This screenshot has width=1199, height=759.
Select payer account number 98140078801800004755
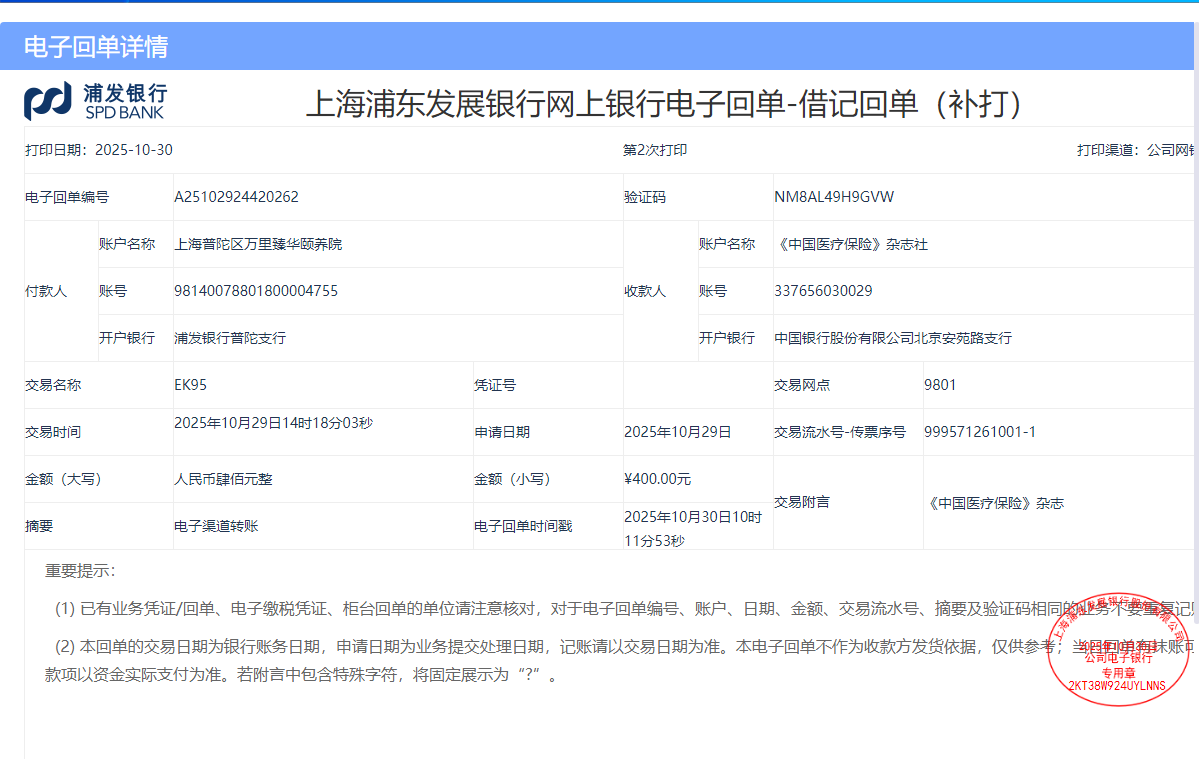click(x=256, y=291)
